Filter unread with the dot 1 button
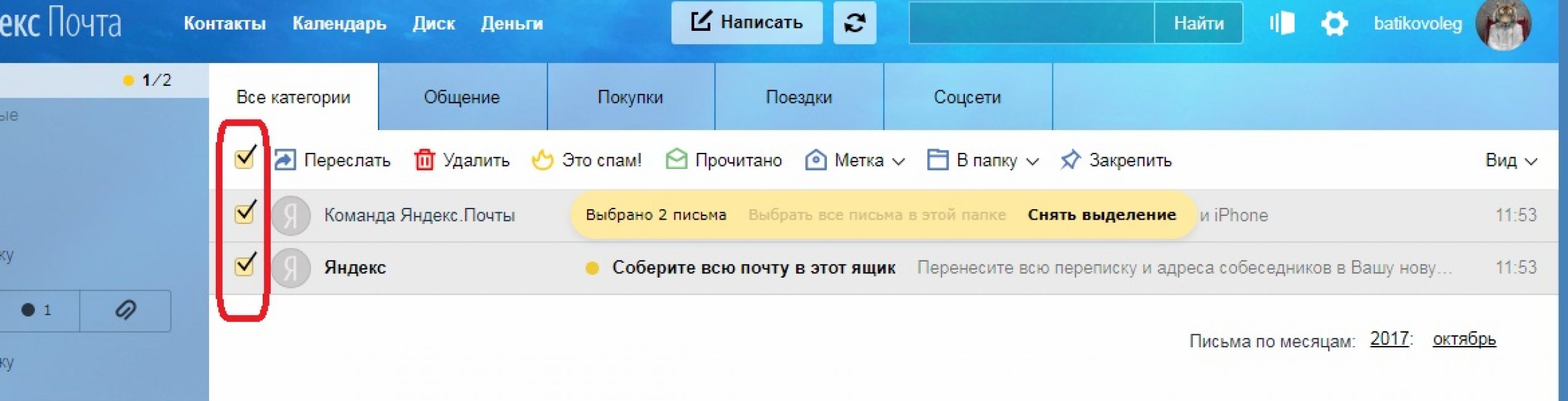 click(x=36, y=310)
